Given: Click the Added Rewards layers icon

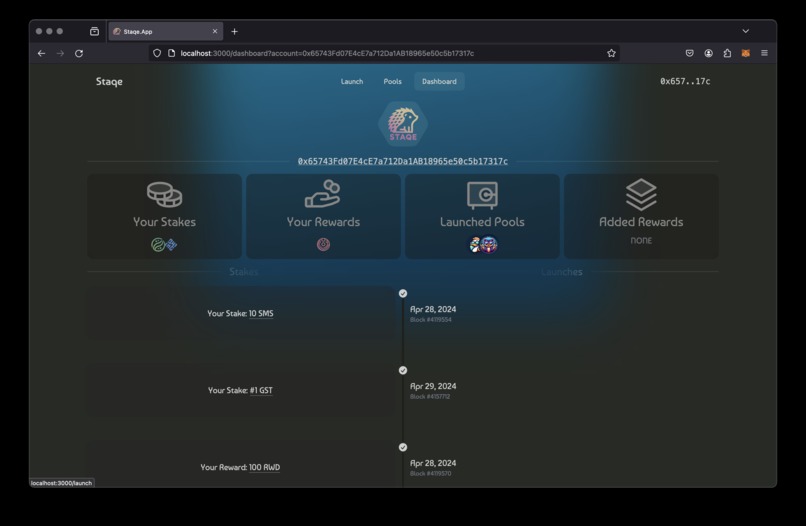Looking at the screenshot, I should point(641,194).
